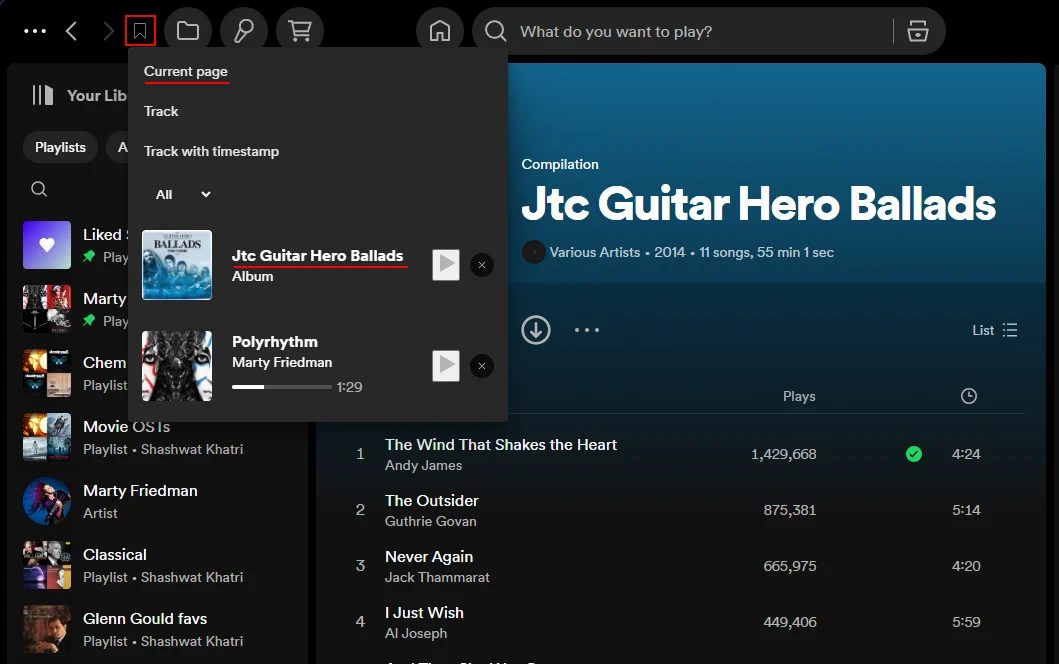Download the album with arrow icon
This screenshot has width=1059, height=664.
click(x=536, y=329)
